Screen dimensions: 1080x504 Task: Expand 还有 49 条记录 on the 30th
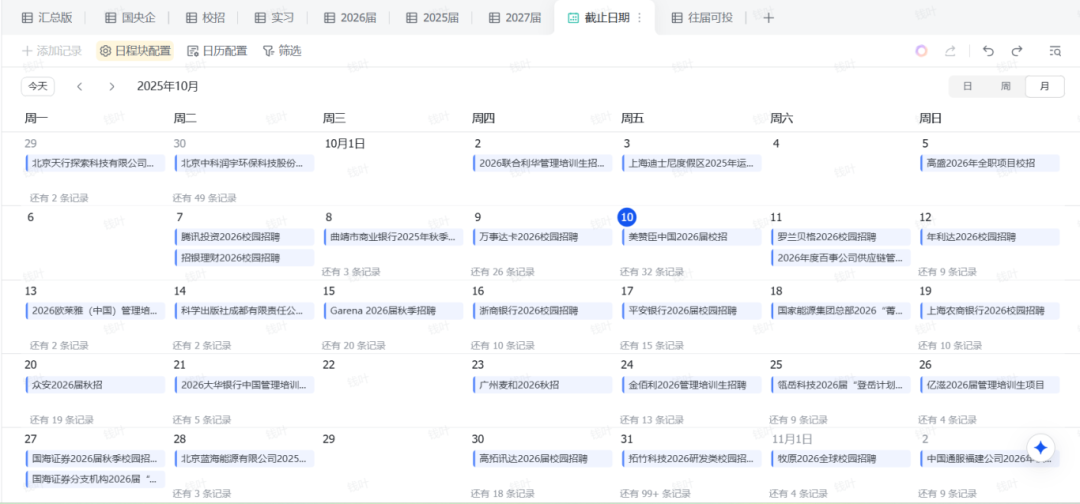point(205,198)
